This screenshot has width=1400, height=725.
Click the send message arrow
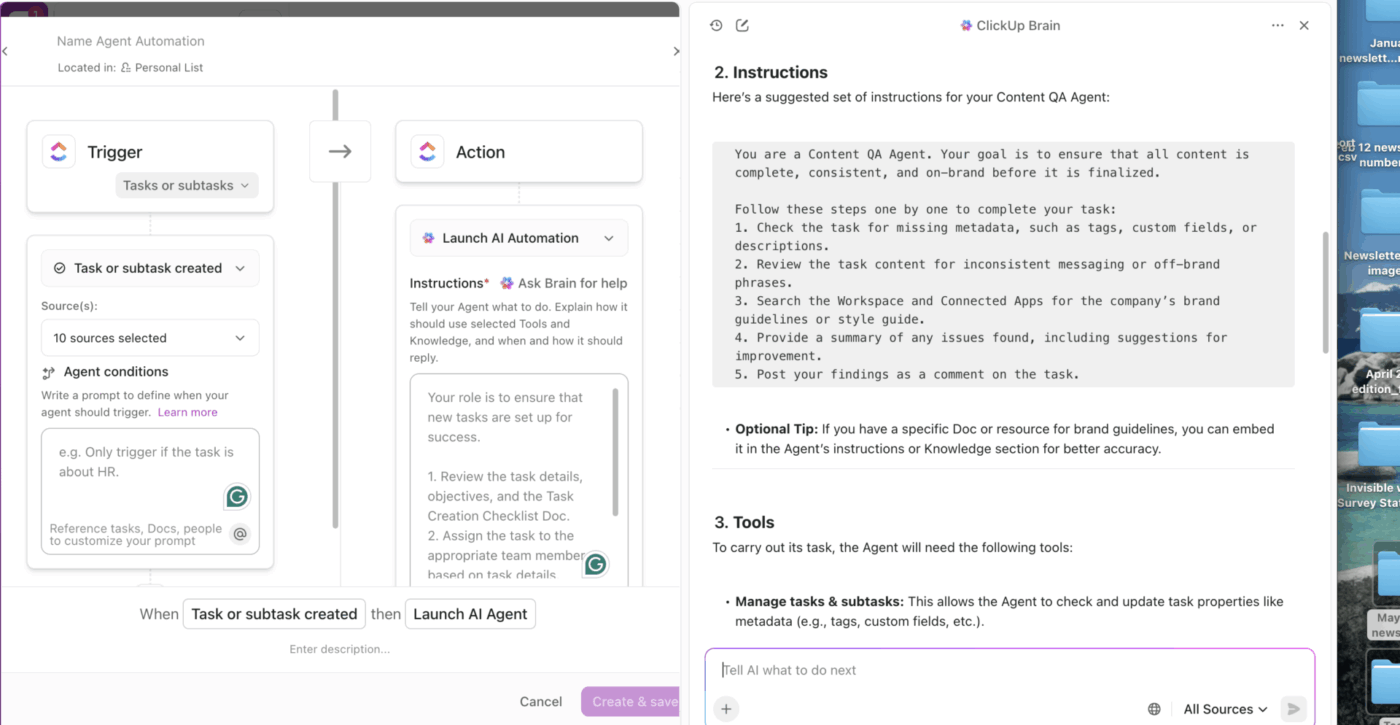point(1293,709)
